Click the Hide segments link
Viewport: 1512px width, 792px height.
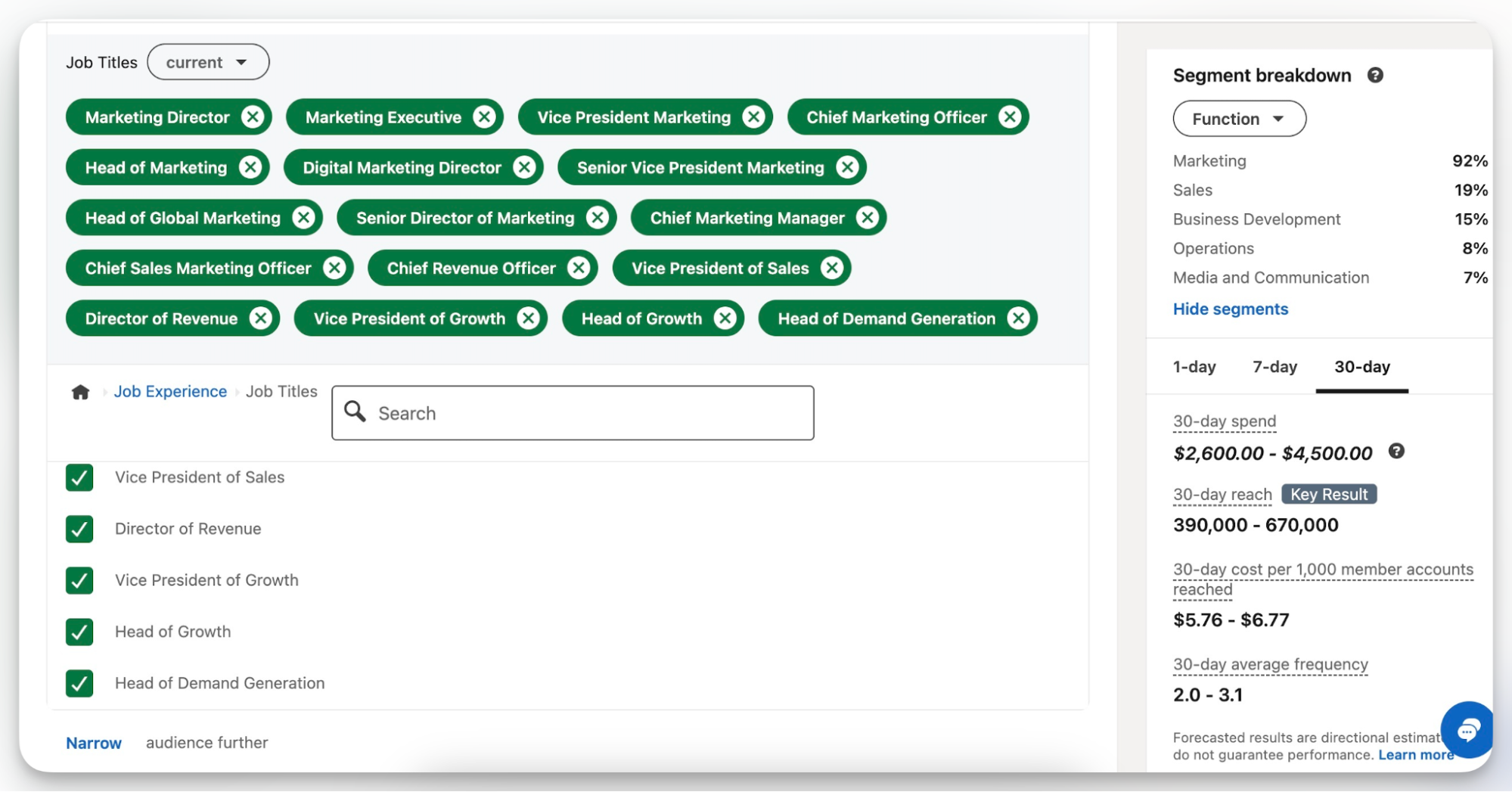[x=1230, y=309]
